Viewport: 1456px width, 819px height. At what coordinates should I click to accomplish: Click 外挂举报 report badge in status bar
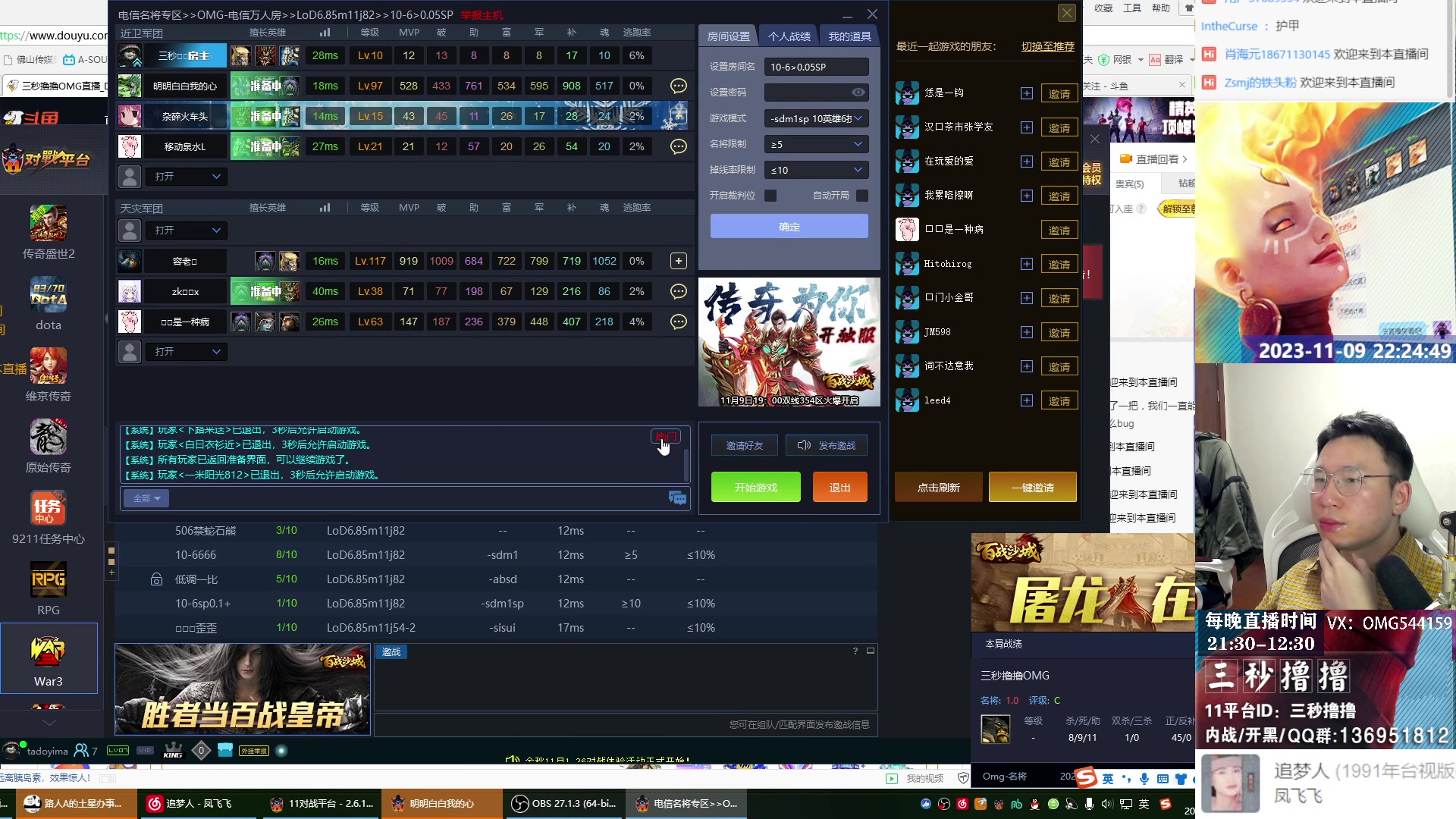[x=254, y=751]
